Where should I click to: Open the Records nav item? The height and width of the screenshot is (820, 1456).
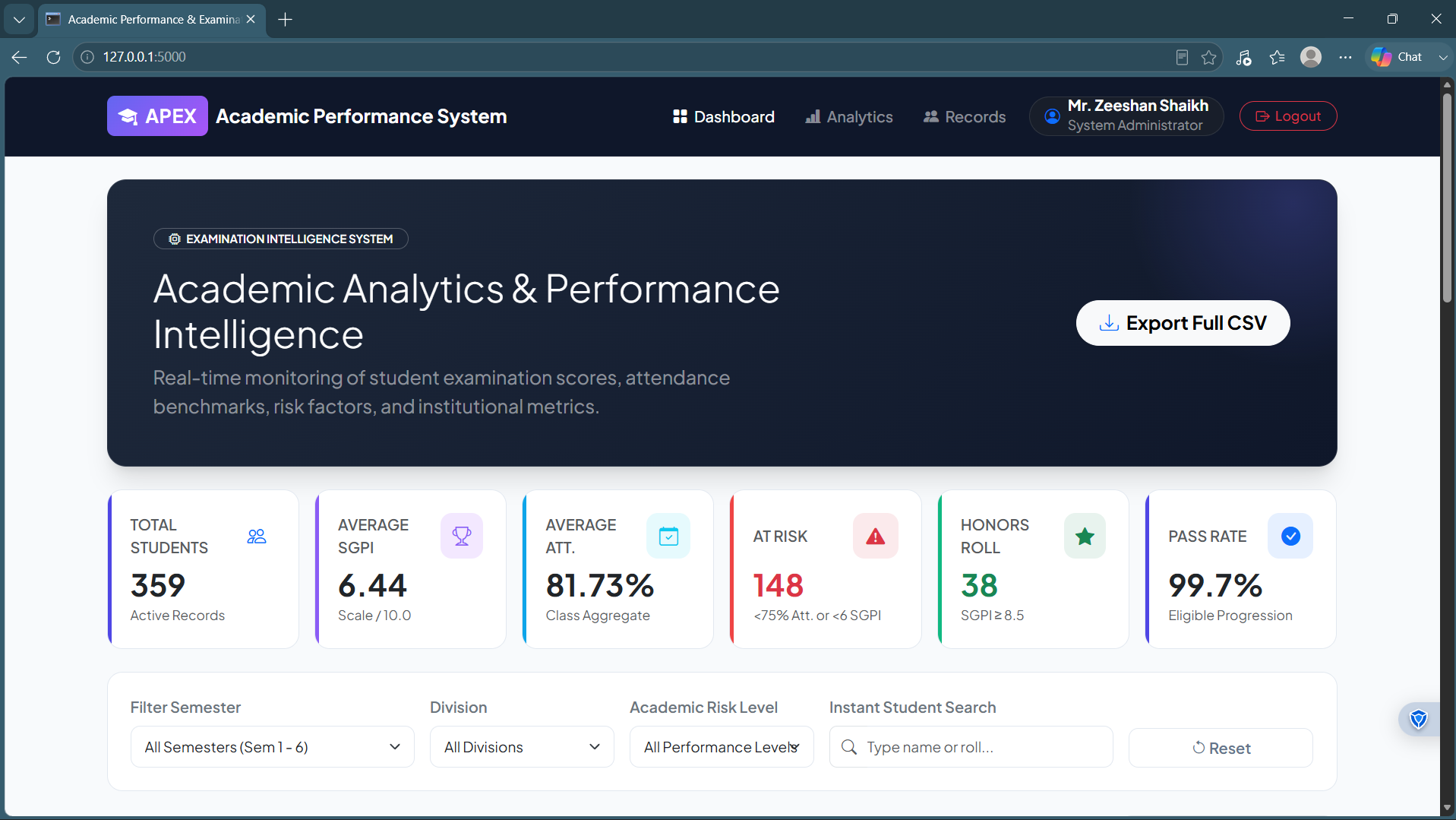965,116
